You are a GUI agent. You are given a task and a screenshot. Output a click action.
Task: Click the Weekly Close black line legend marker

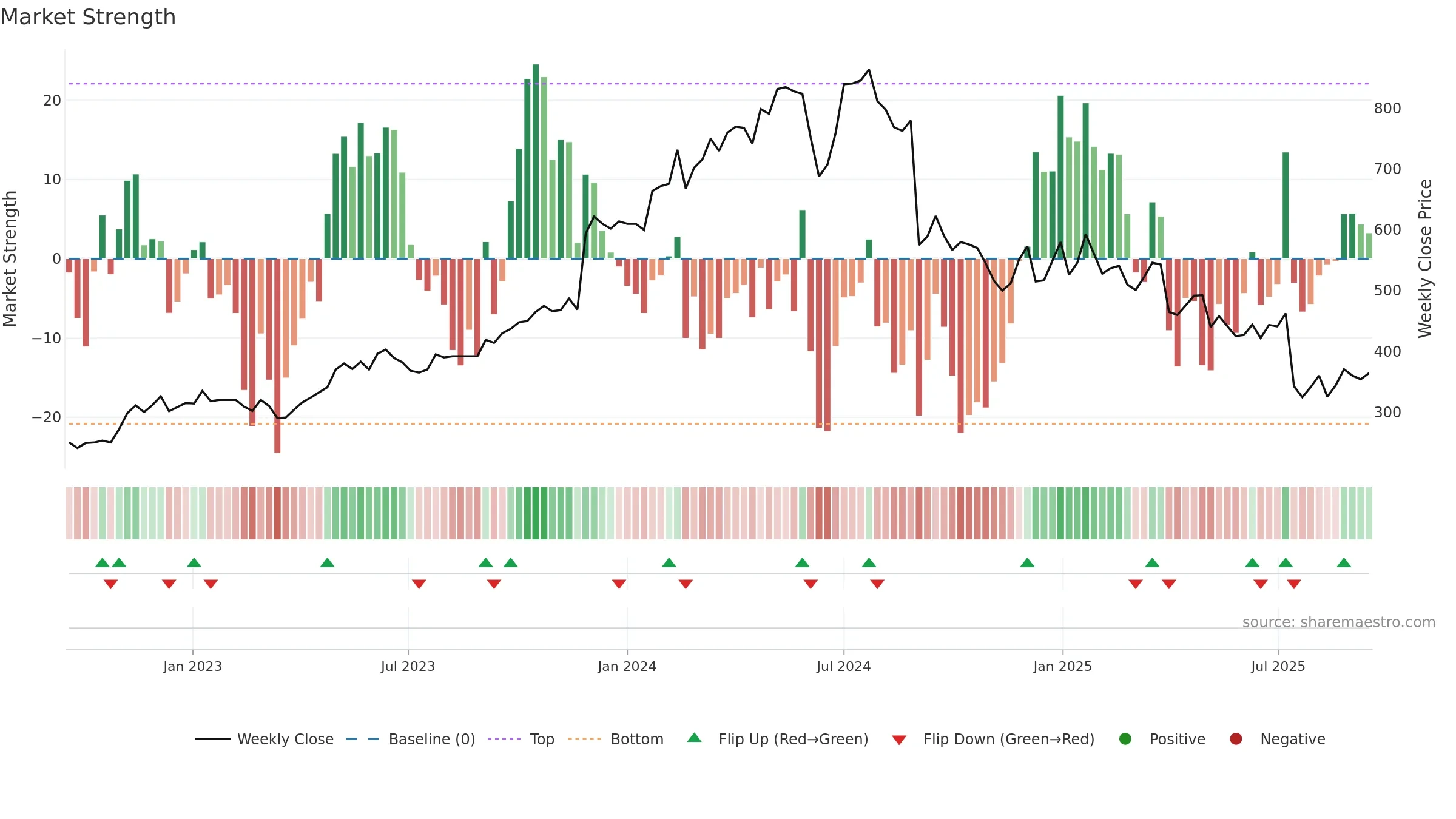click(x=212, y=739)
